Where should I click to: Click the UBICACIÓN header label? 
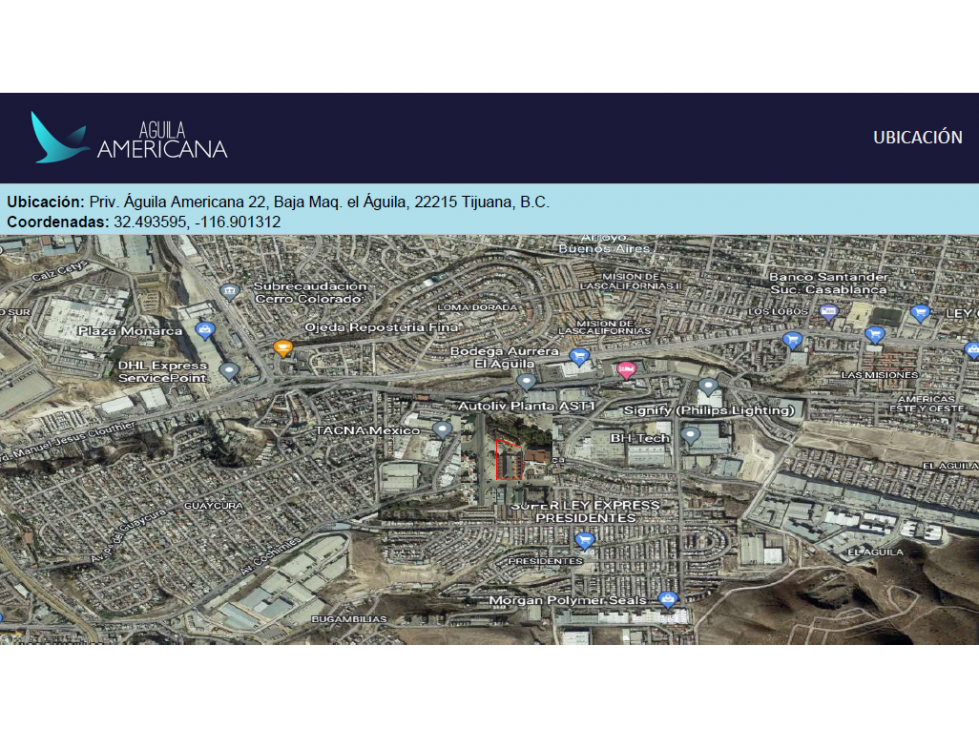(917, 137)
